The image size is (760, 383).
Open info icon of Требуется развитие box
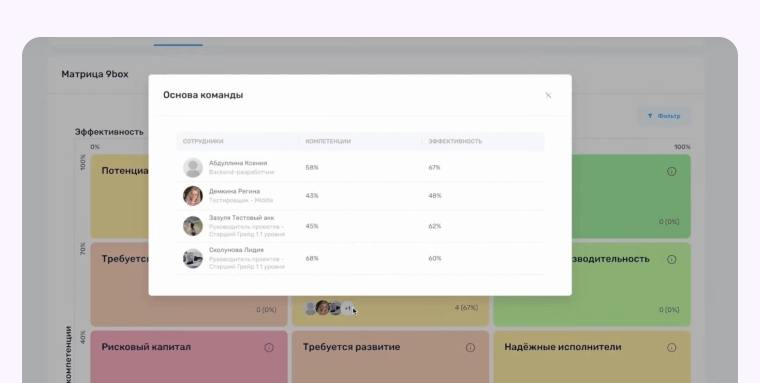point(470,347)
